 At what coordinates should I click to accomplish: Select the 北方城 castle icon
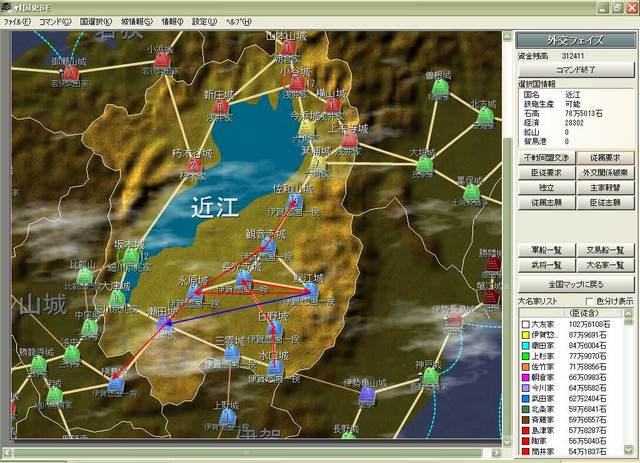pyautogui.click(x=484, y=116)
